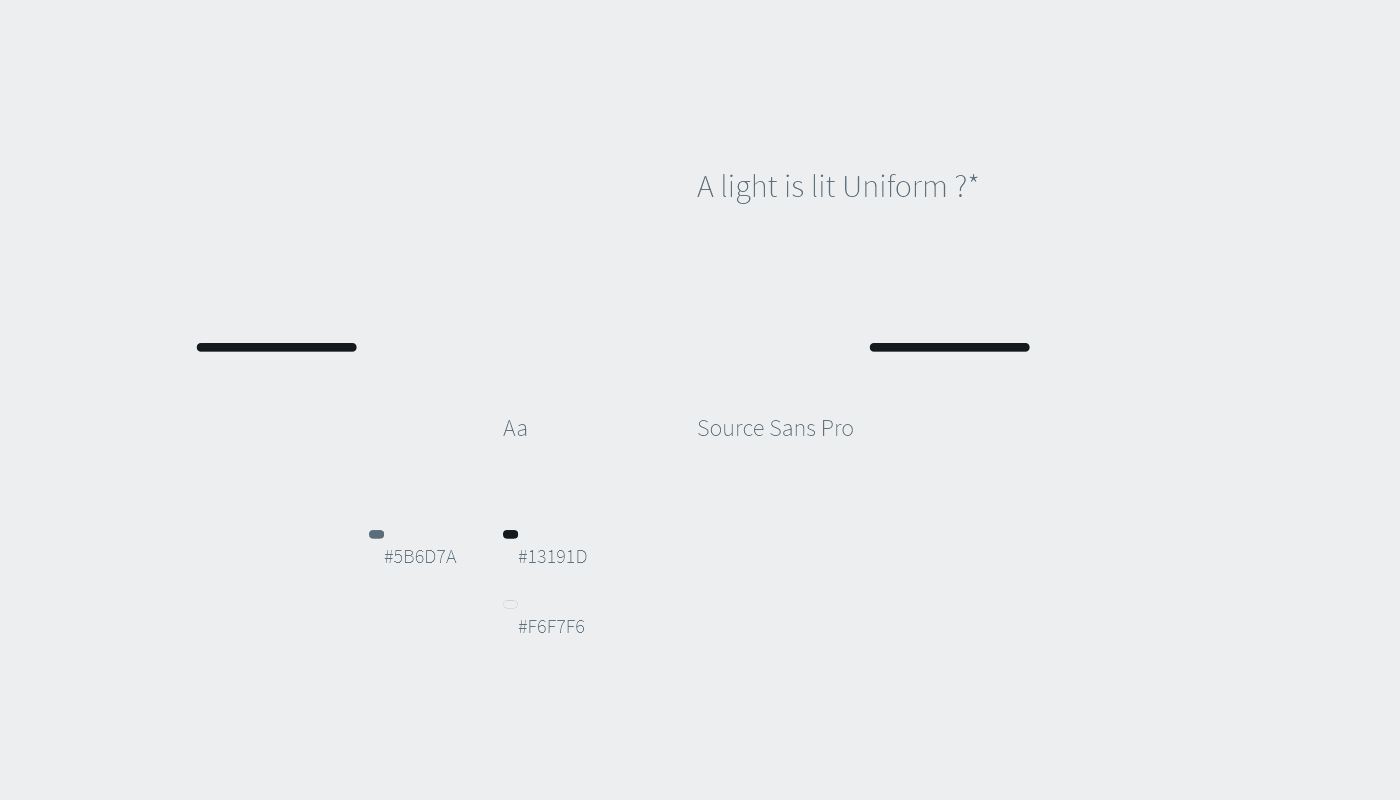Screen dimensions: 1400x800
Task: Pick the off-white #F6F7F6 color swatch
Action: [510, 605]
